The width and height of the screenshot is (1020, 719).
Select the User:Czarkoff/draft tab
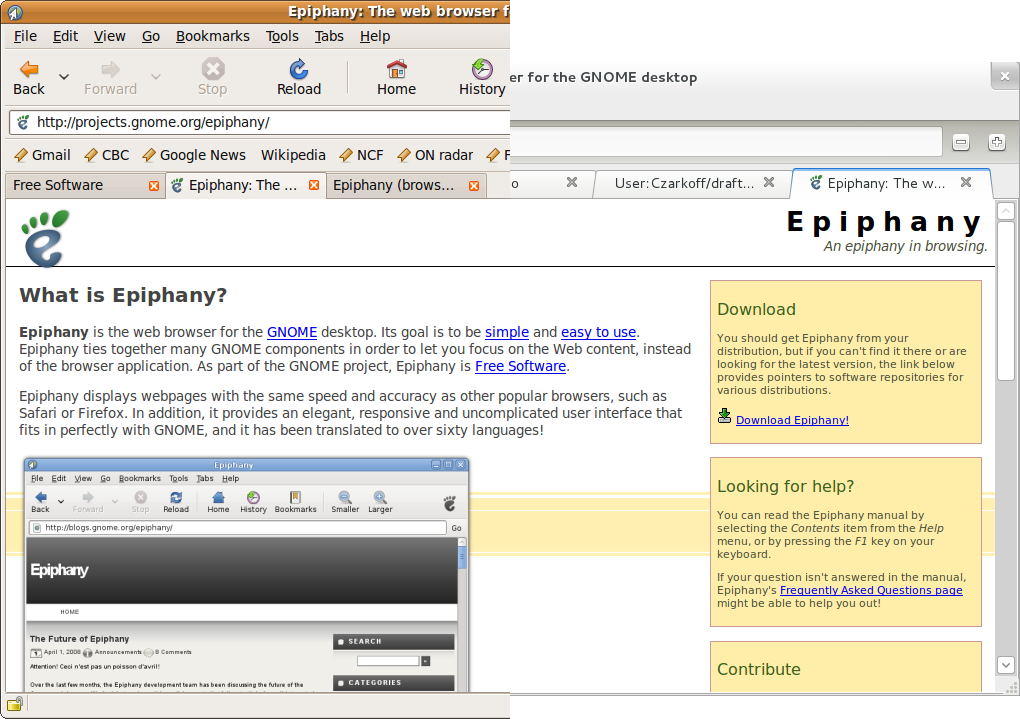tap(684, 183)
